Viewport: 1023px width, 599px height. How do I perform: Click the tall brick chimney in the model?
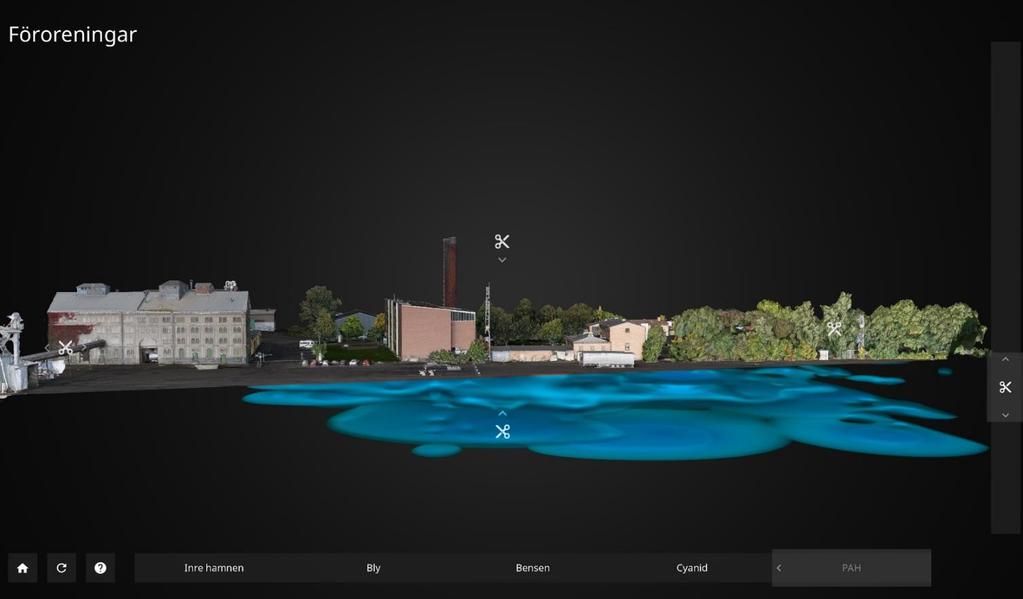(450, 272)
